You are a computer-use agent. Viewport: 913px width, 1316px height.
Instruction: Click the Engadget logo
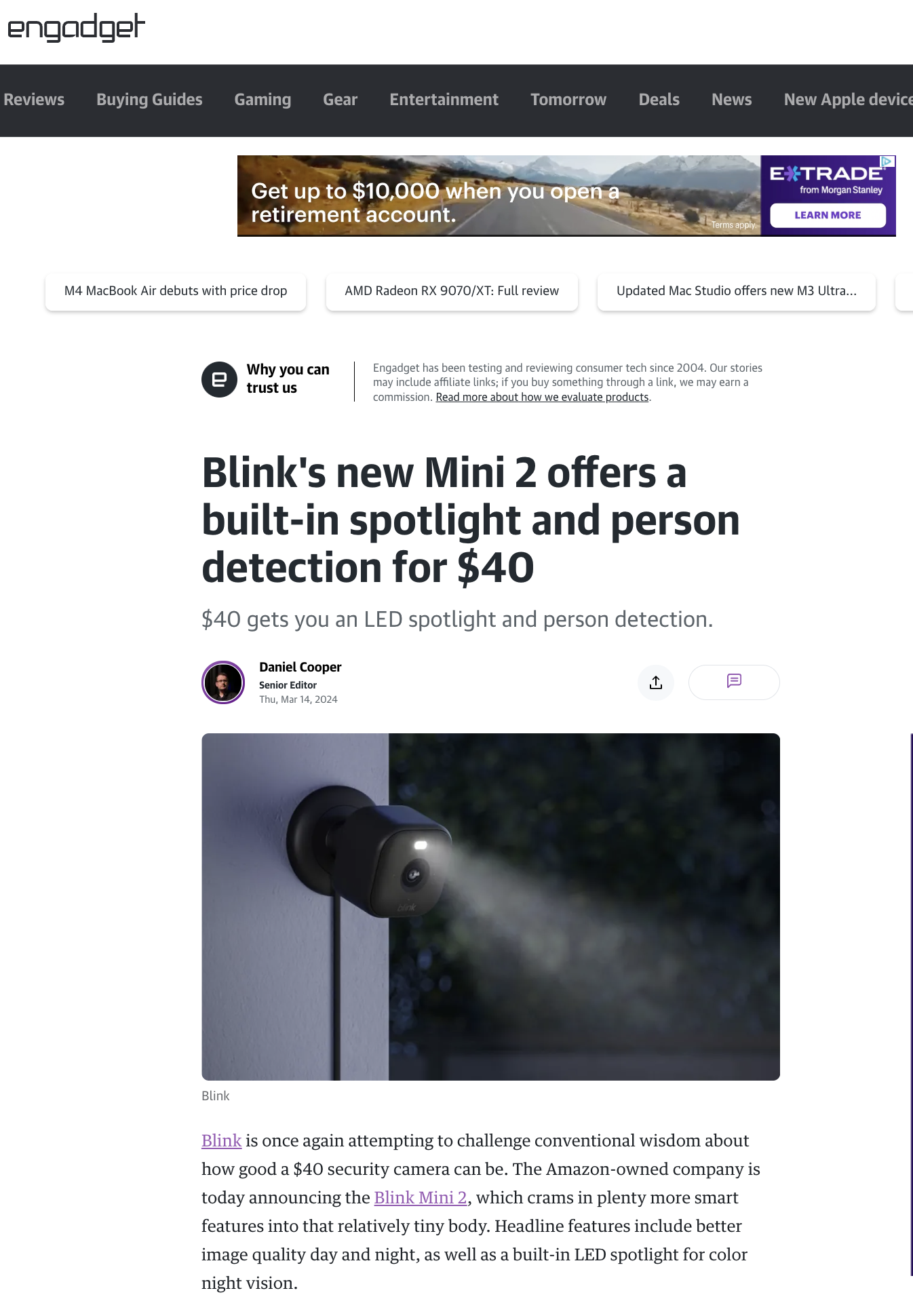(x=76, y=28)
